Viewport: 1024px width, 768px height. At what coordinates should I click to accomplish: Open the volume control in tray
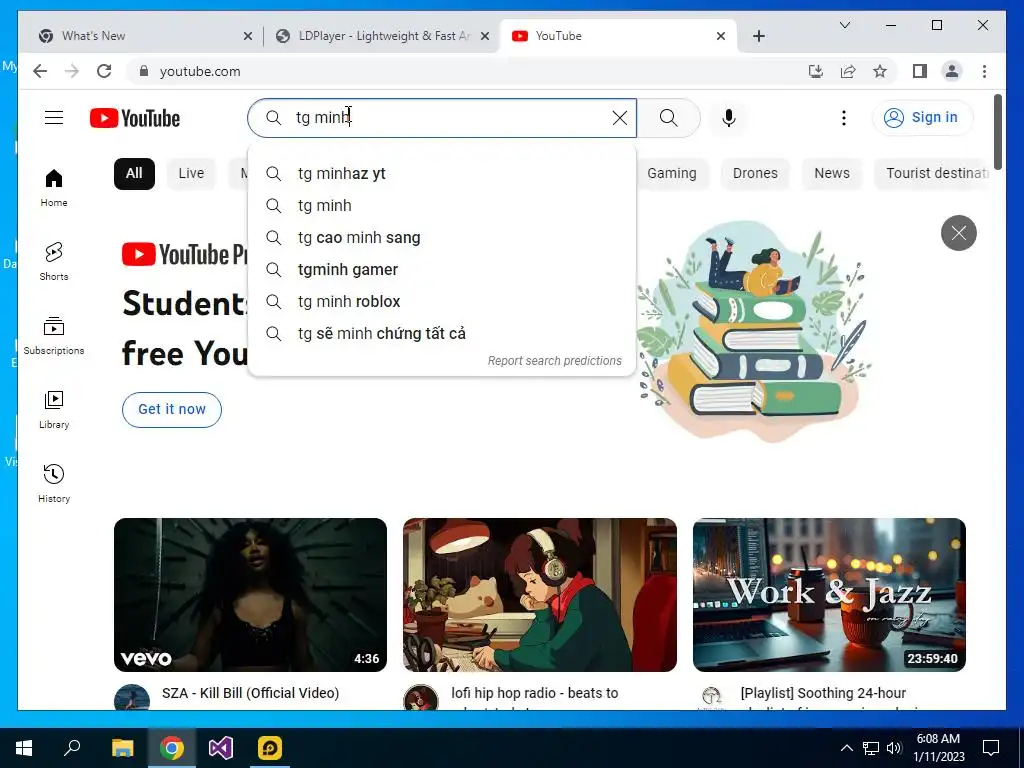pos(894,748)
